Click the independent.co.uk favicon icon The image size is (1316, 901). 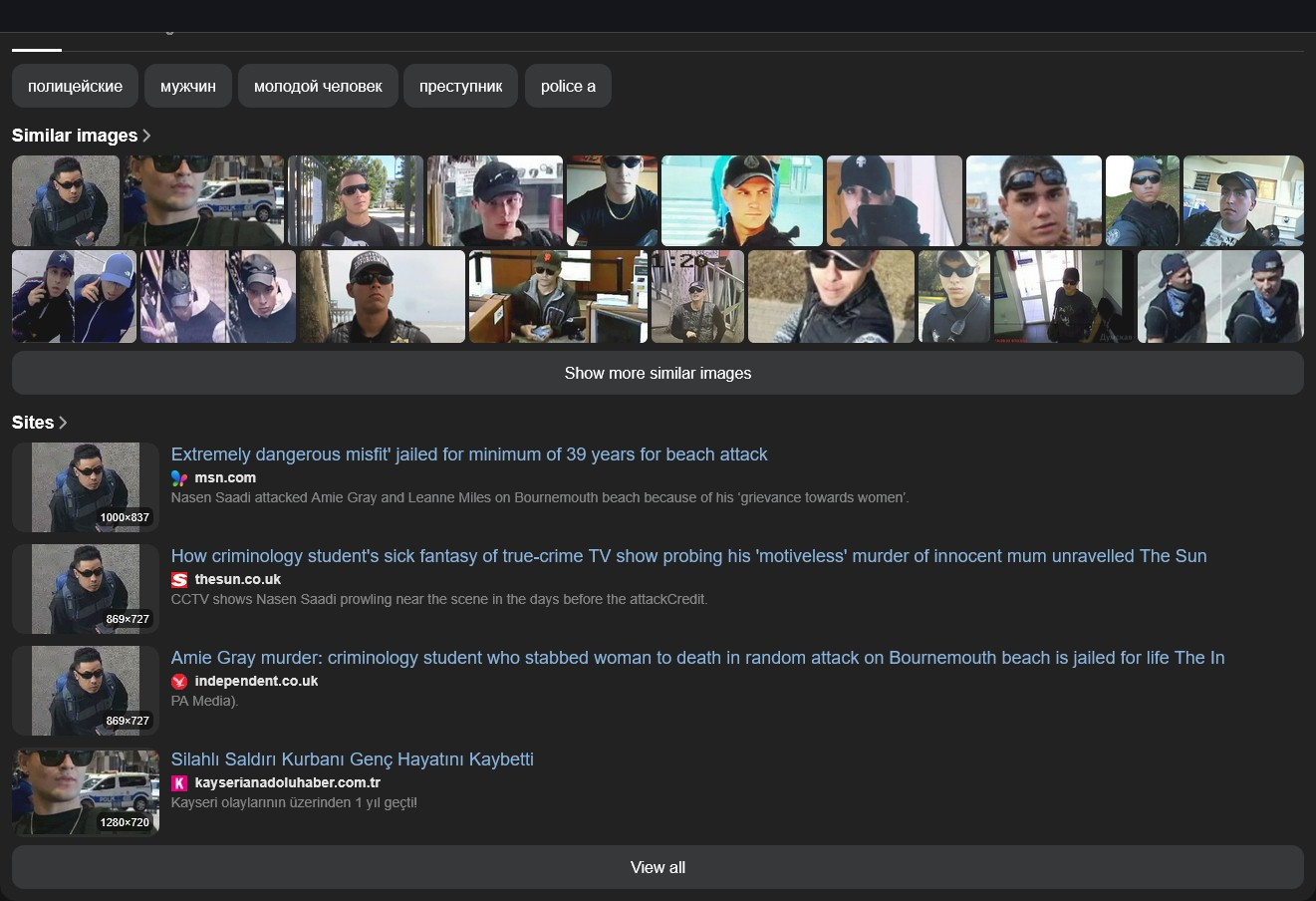click(179, 682)
